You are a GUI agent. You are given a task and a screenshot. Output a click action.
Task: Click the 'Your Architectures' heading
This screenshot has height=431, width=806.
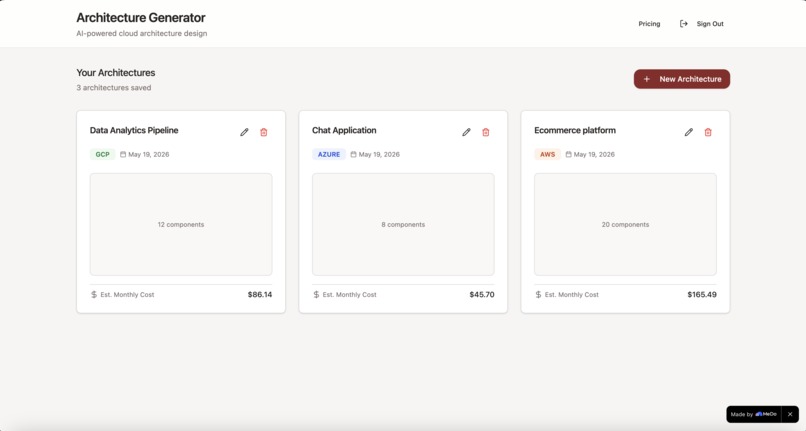[x=116, y=73]
